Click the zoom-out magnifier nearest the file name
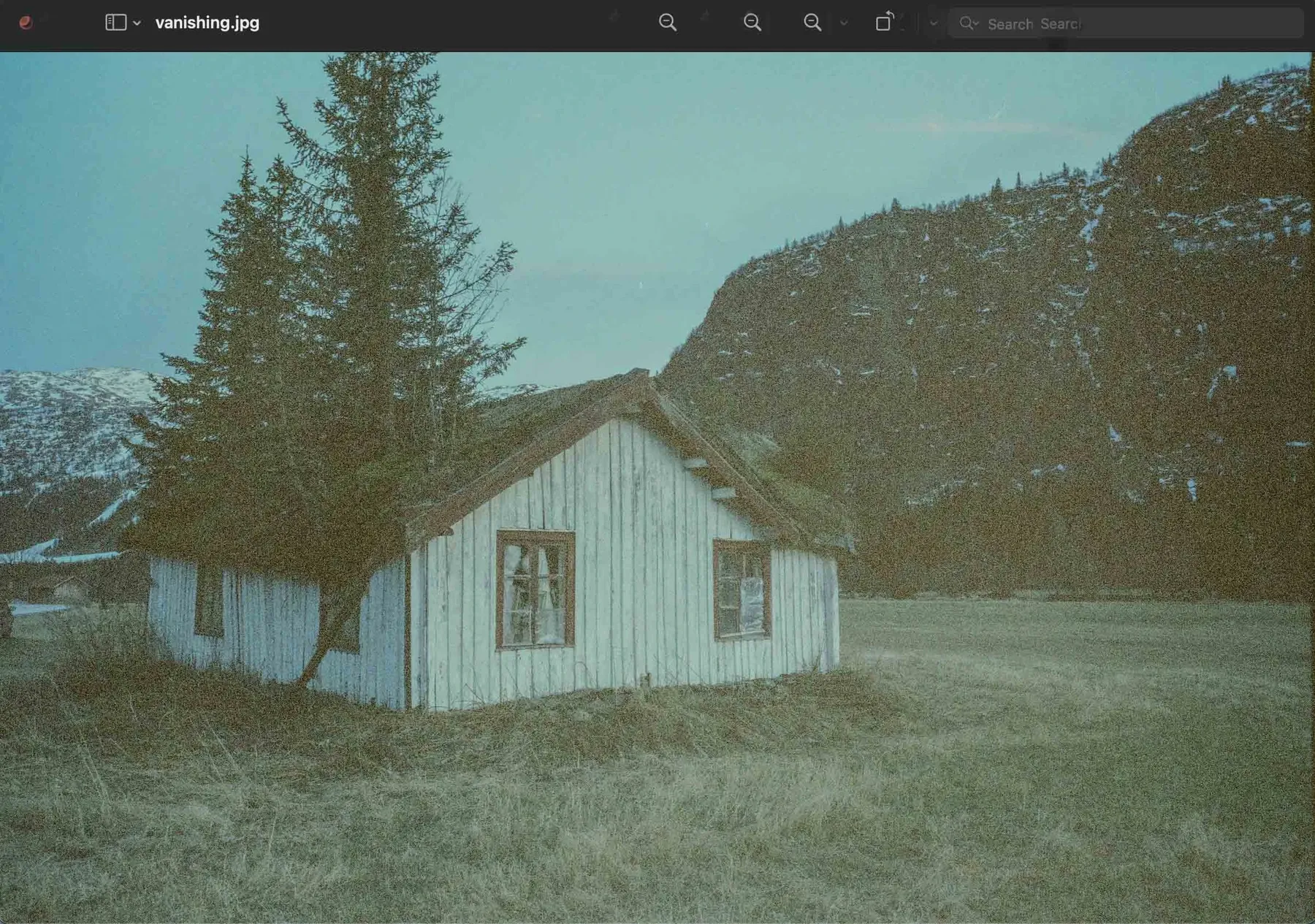Viewport: 1315px width, 924px height. [x=668, y=23]
